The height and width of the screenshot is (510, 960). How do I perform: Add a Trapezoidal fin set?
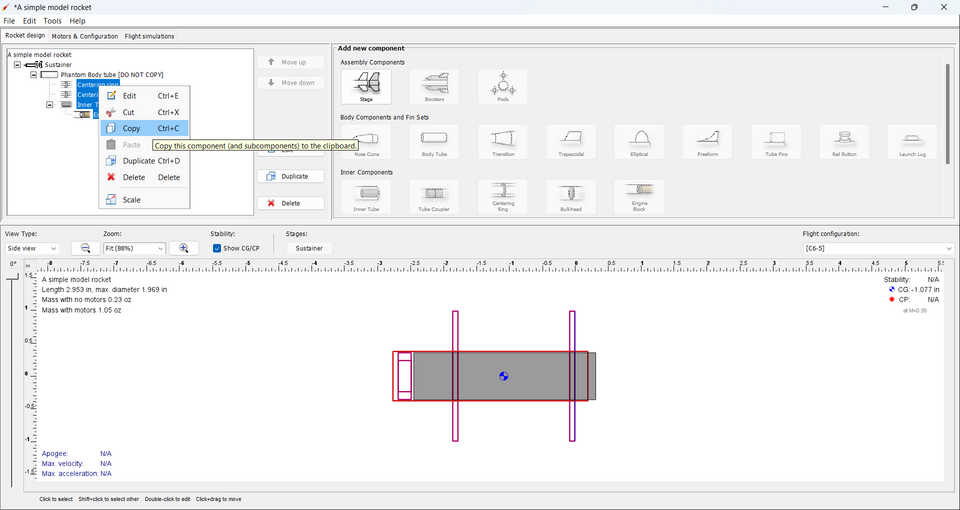coord(571,142)
